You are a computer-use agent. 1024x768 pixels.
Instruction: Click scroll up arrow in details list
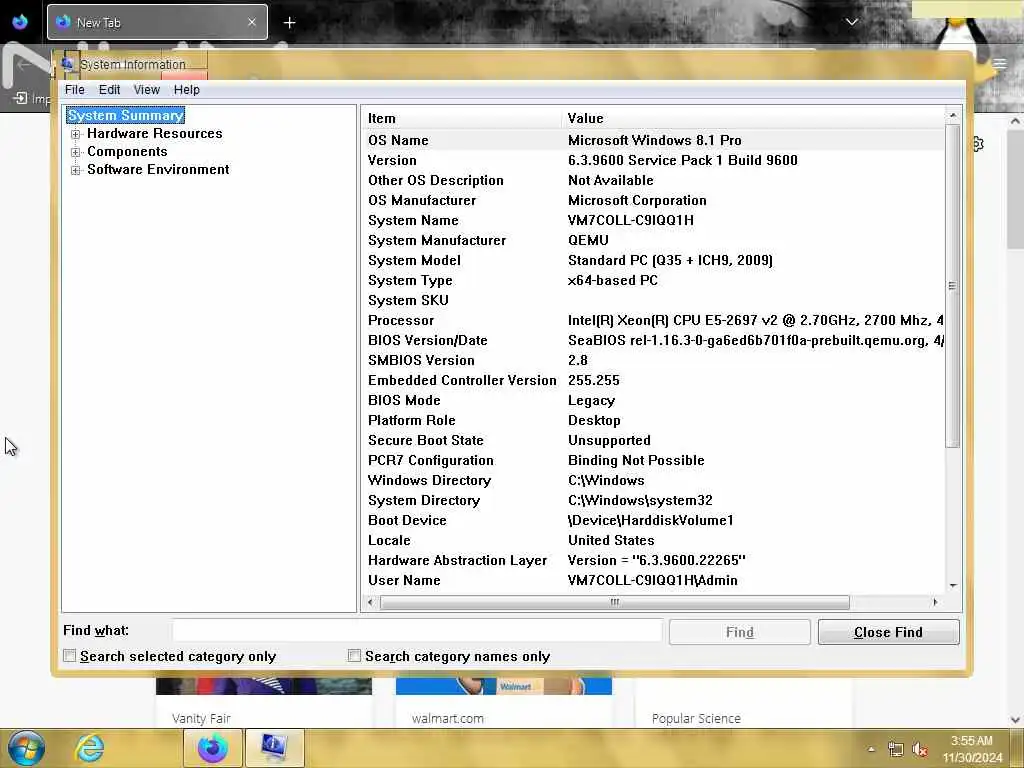coord(953,116)
